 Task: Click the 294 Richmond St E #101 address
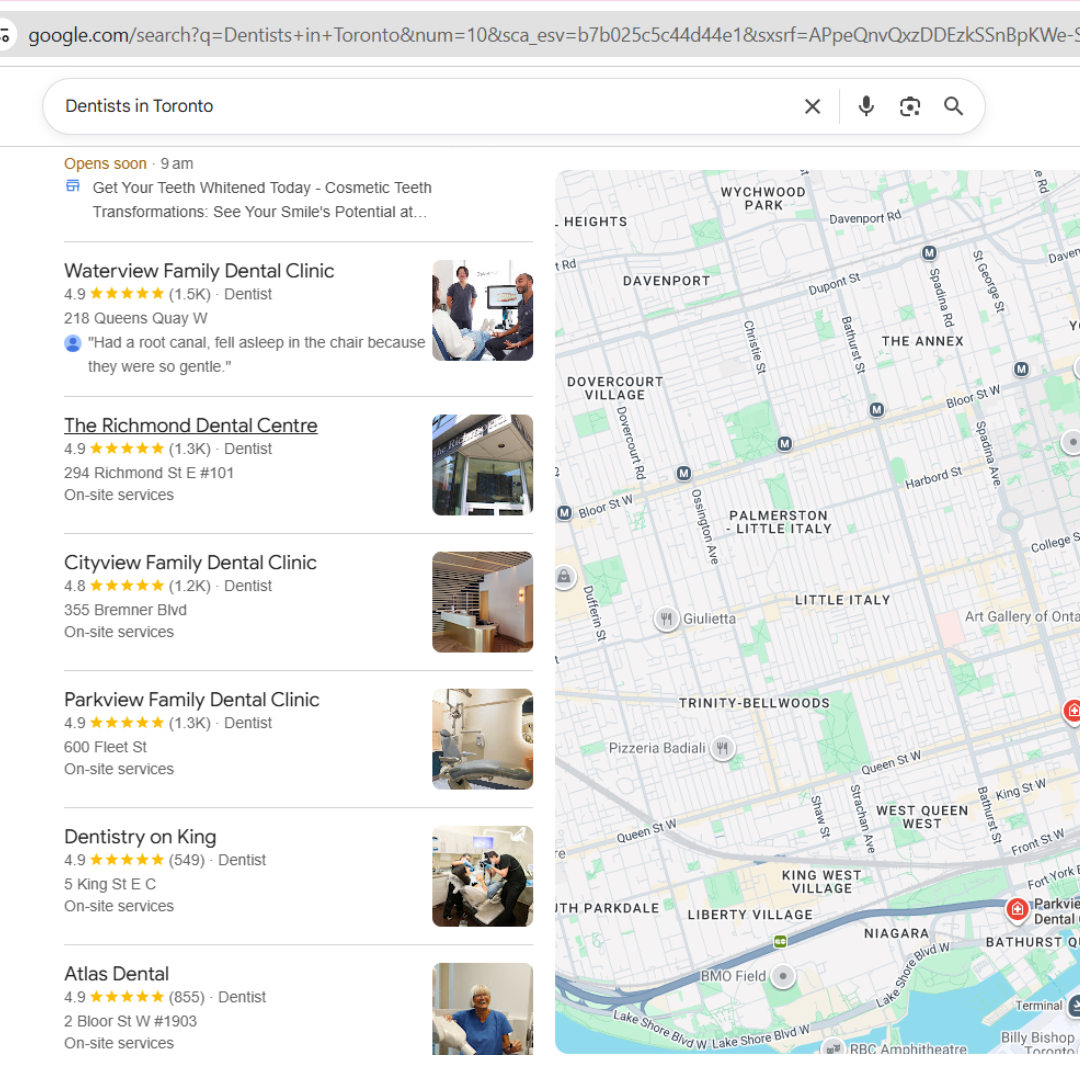149,473
